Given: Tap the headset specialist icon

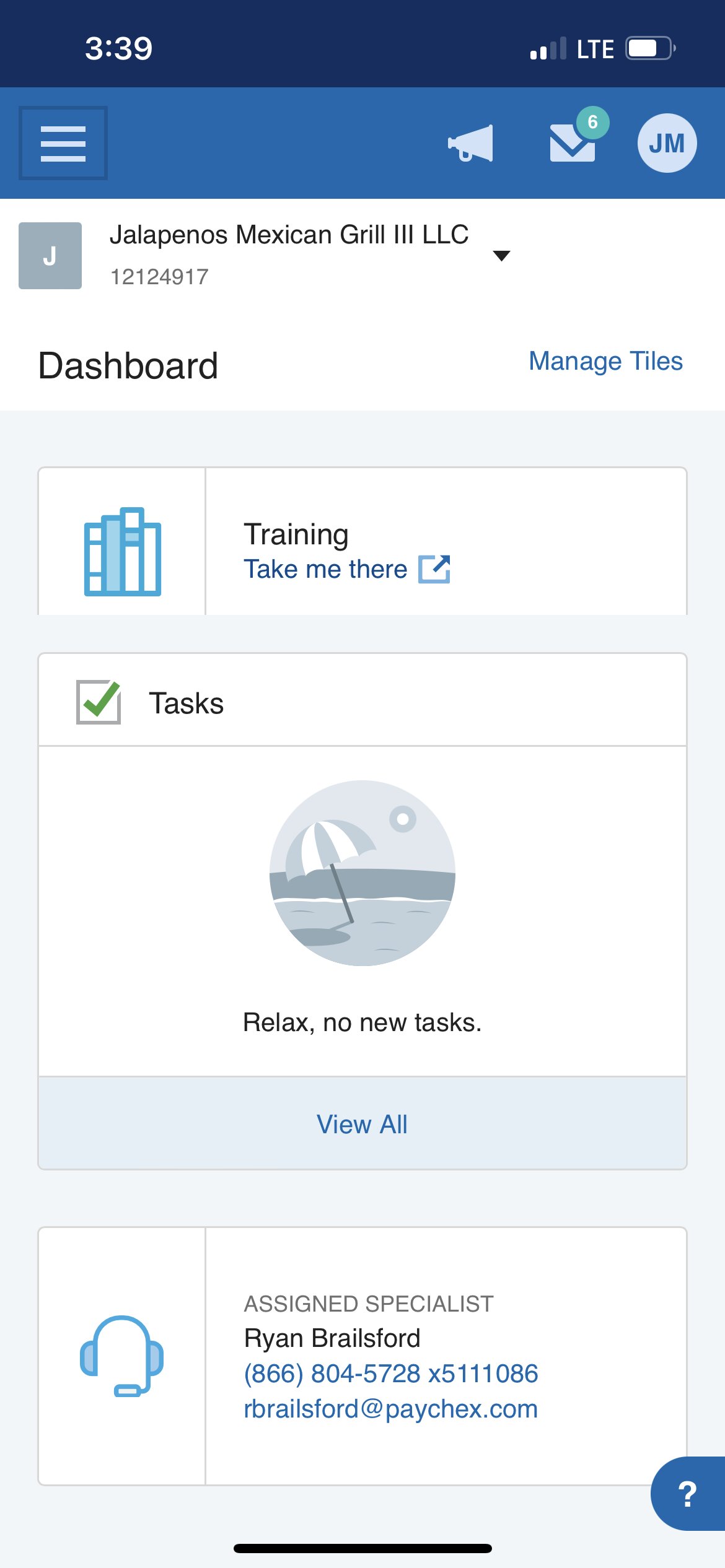Looking at the screenshot, I should click(x=122, y=1356).
